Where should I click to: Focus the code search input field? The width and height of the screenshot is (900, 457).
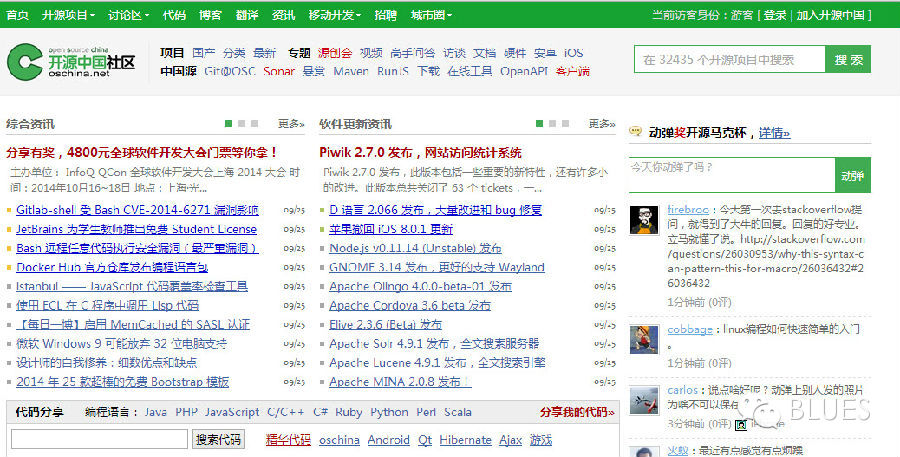coord(99,439)
